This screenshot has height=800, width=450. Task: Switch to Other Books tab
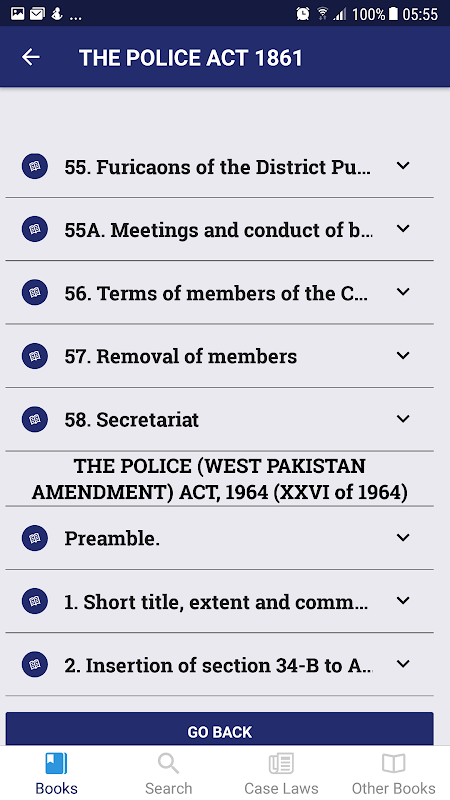tap(393, 774)
